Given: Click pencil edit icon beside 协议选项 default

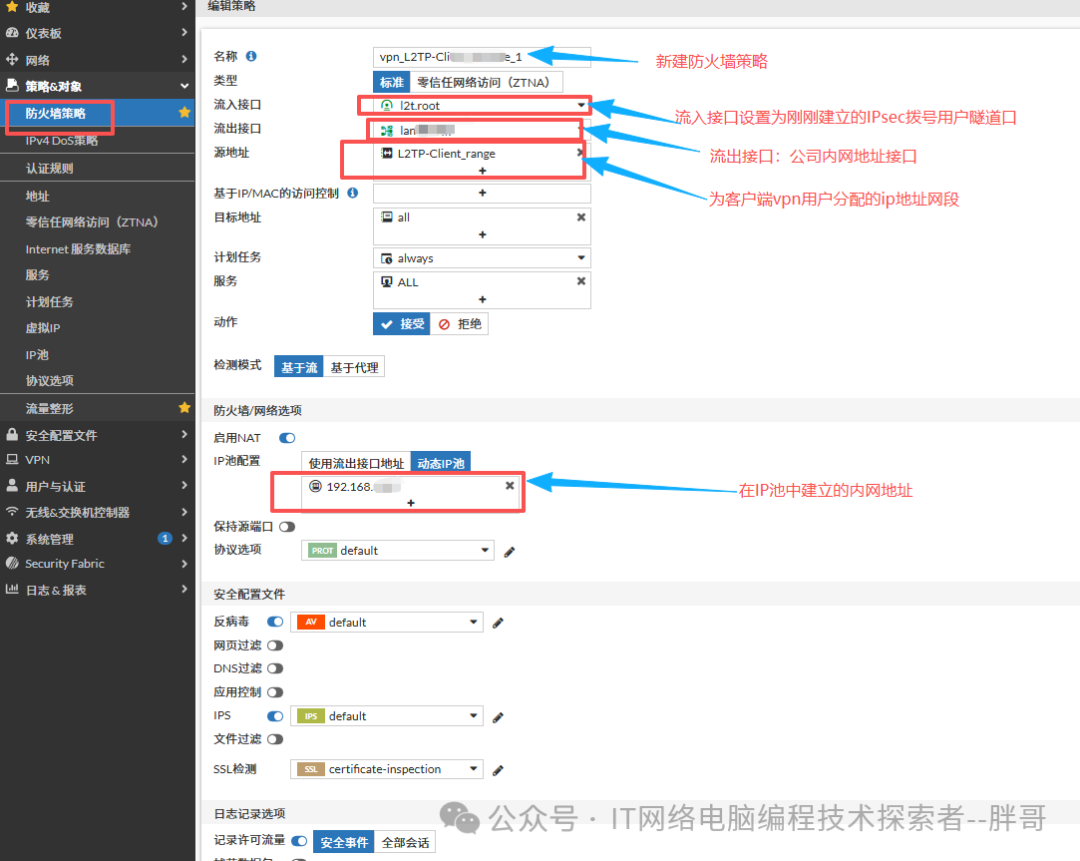Looking at the screenshot, I should (509, 551).
